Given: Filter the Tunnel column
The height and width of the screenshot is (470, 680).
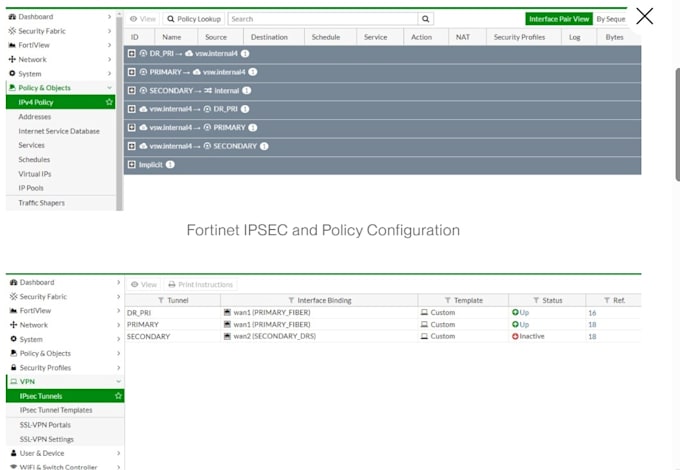Looking at the screenshot, I should click(161, 300).
